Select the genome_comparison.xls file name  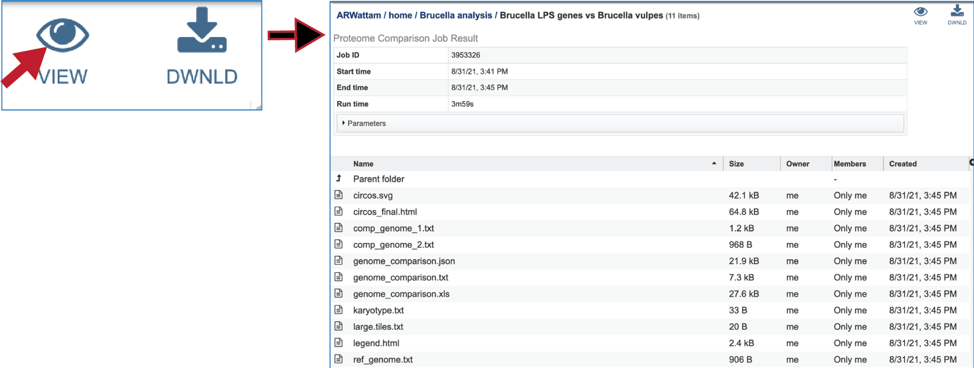click(x=401, y=293)
